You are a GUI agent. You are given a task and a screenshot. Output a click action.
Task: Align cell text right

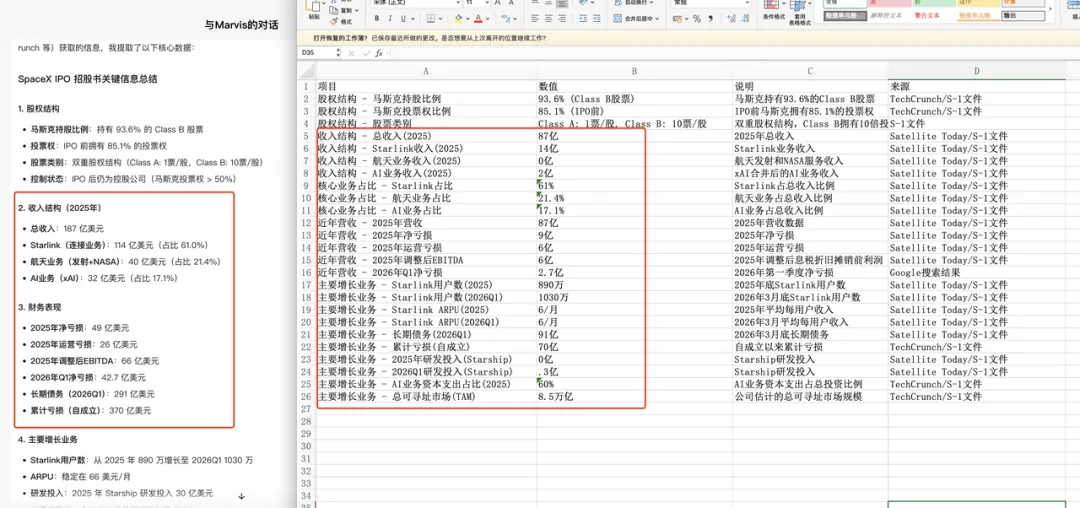pyautogui.click(x=562, y=19)
